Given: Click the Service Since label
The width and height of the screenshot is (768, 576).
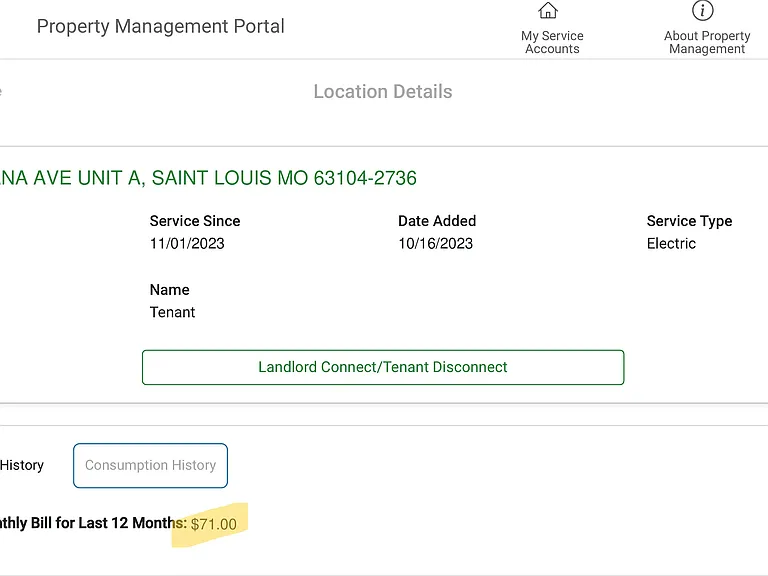Looking at the screenshot, I should point(195,221).
